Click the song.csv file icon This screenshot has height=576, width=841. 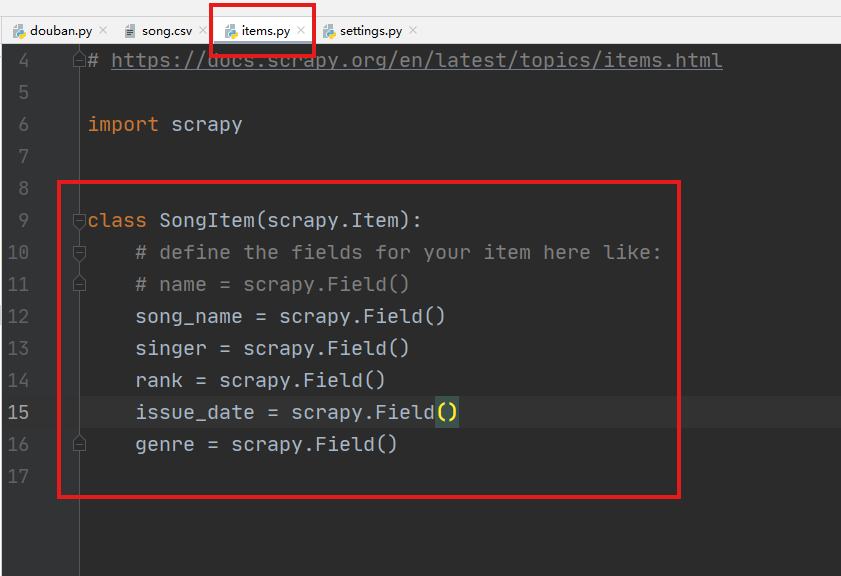tap(130, 31)
